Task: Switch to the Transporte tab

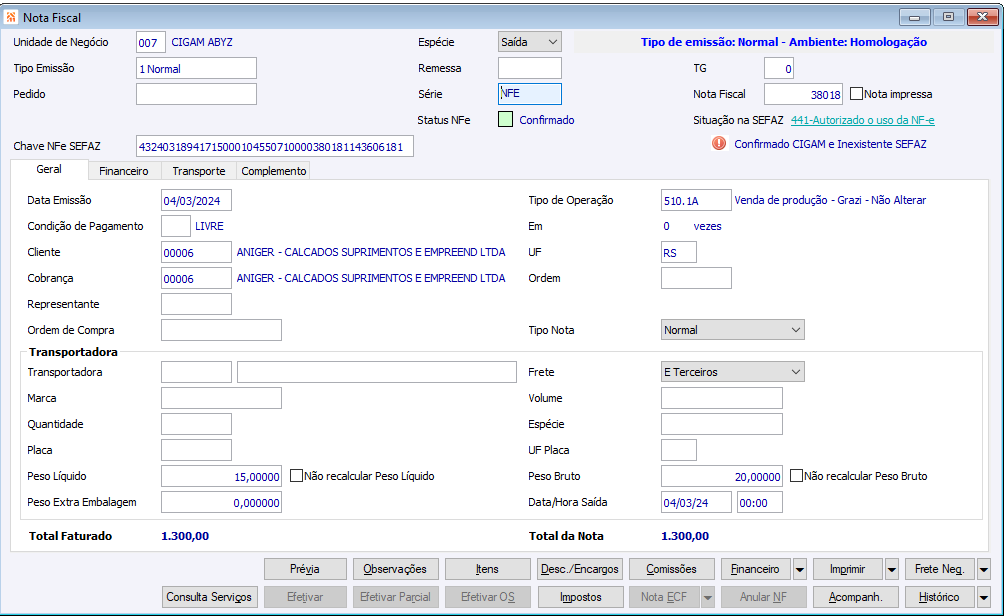Action: pyautogui.click(x=199, y=171)
